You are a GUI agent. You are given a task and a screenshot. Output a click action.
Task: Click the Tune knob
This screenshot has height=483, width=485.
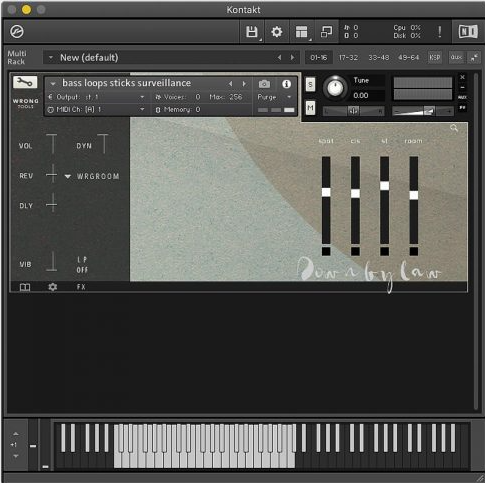[x=335, y=88]
